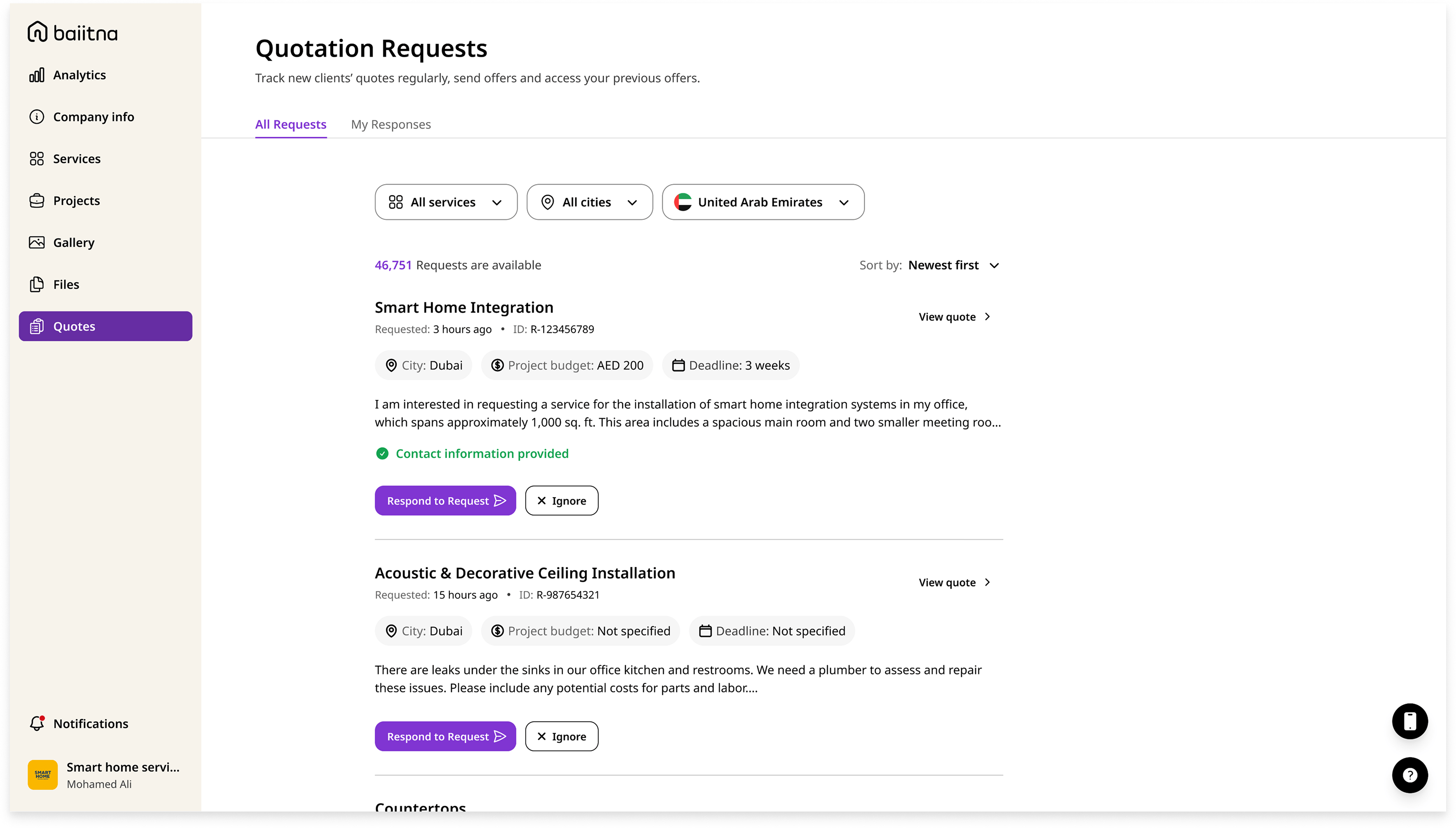Open the Files section
1456x828 pixels.
pyautogui.click(x=66, y=284)
